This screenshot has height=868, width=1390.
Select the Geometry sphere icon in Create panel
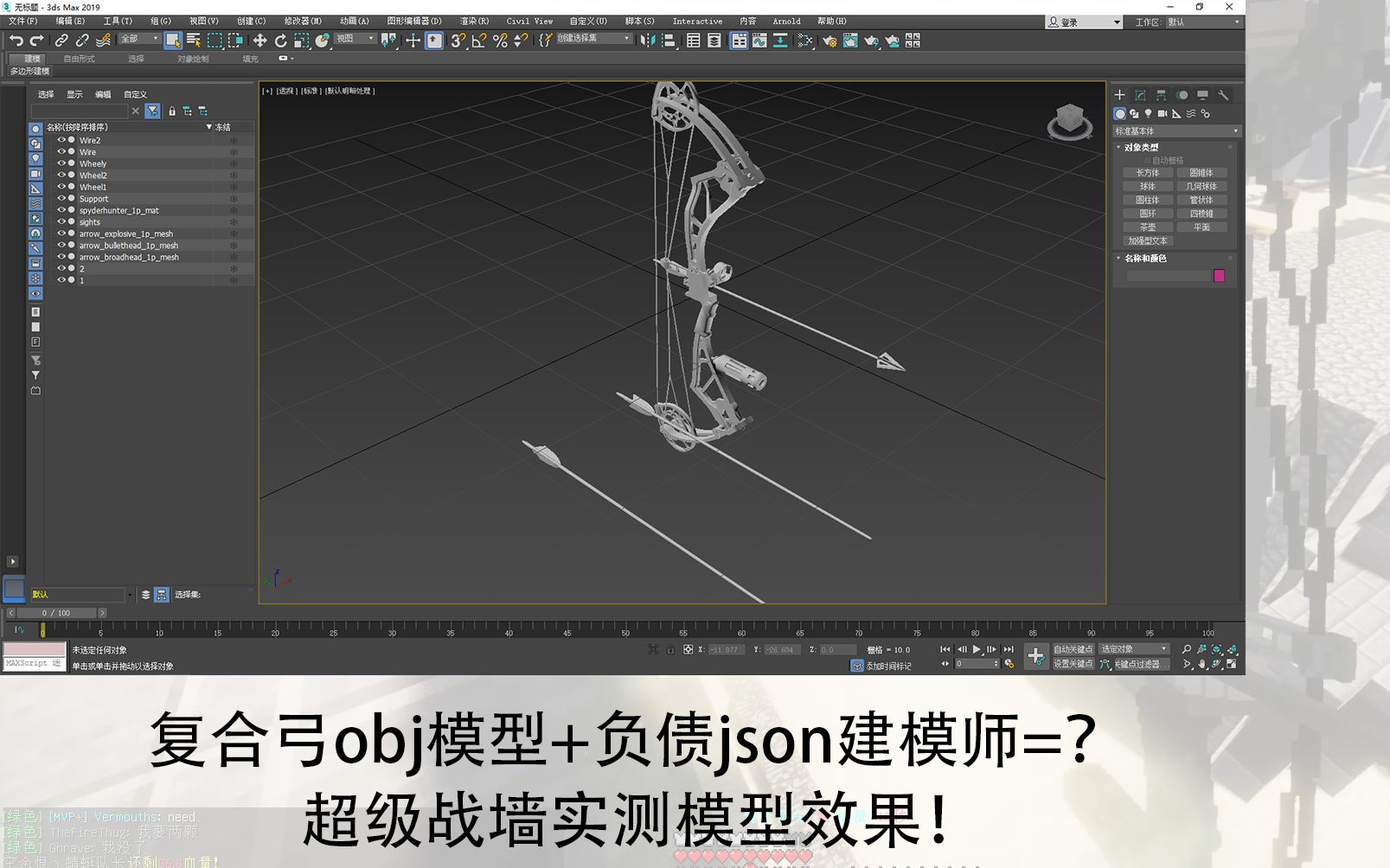[1120, 113]
